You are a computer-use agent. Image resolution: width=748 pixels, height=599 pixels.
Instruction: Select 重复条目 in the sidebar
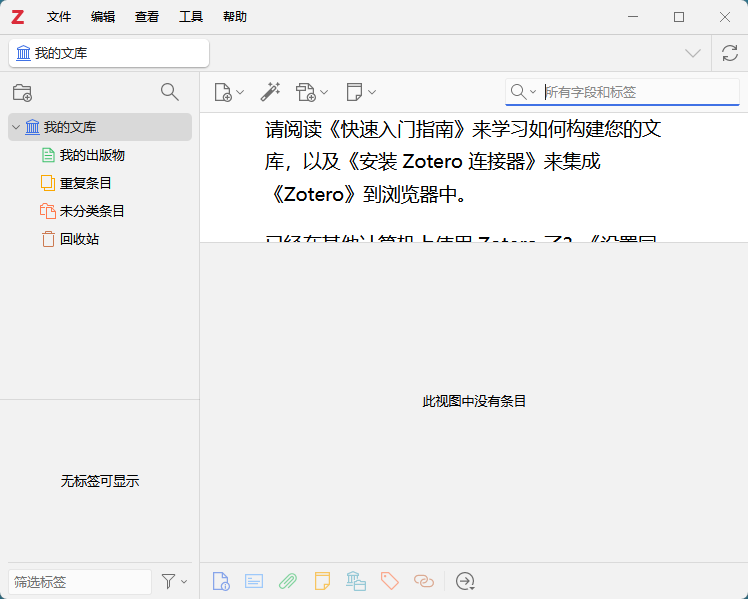85,183
